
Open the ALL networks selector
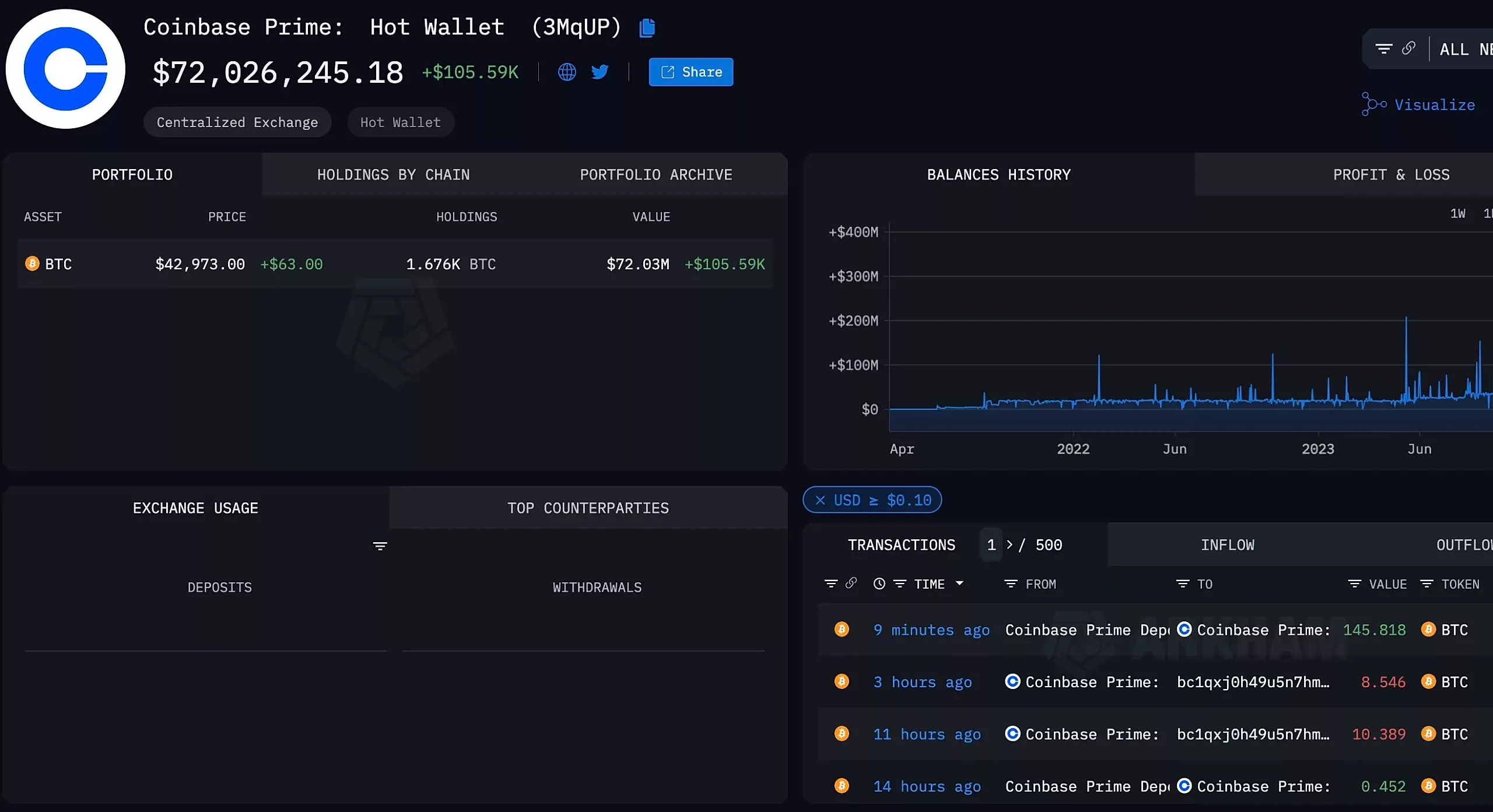coord(1465,49)
